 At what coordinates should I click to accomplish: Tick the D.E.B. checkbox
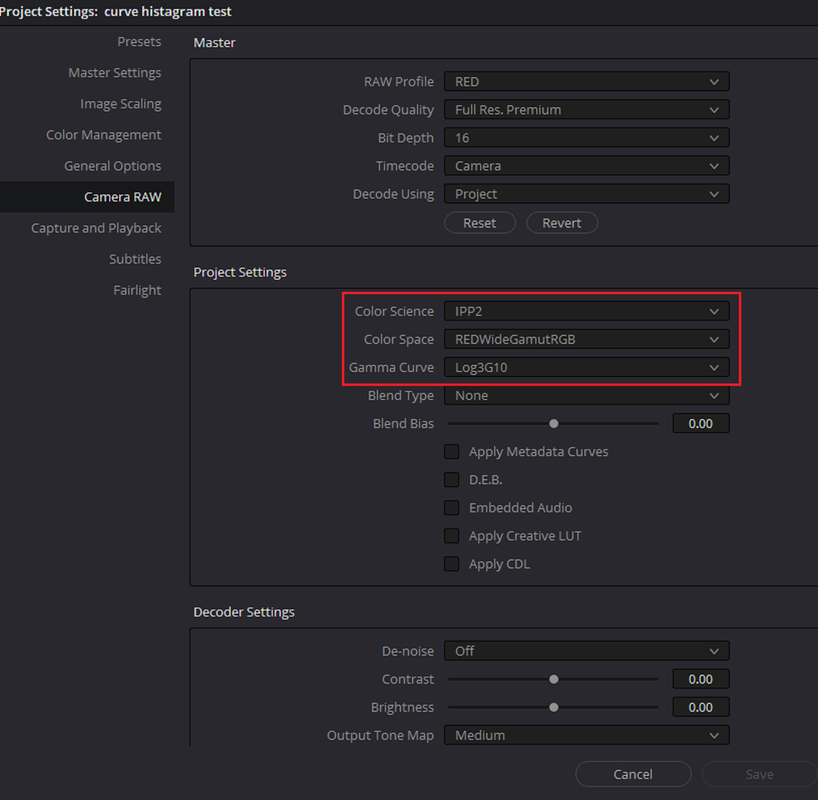point(452,480)
